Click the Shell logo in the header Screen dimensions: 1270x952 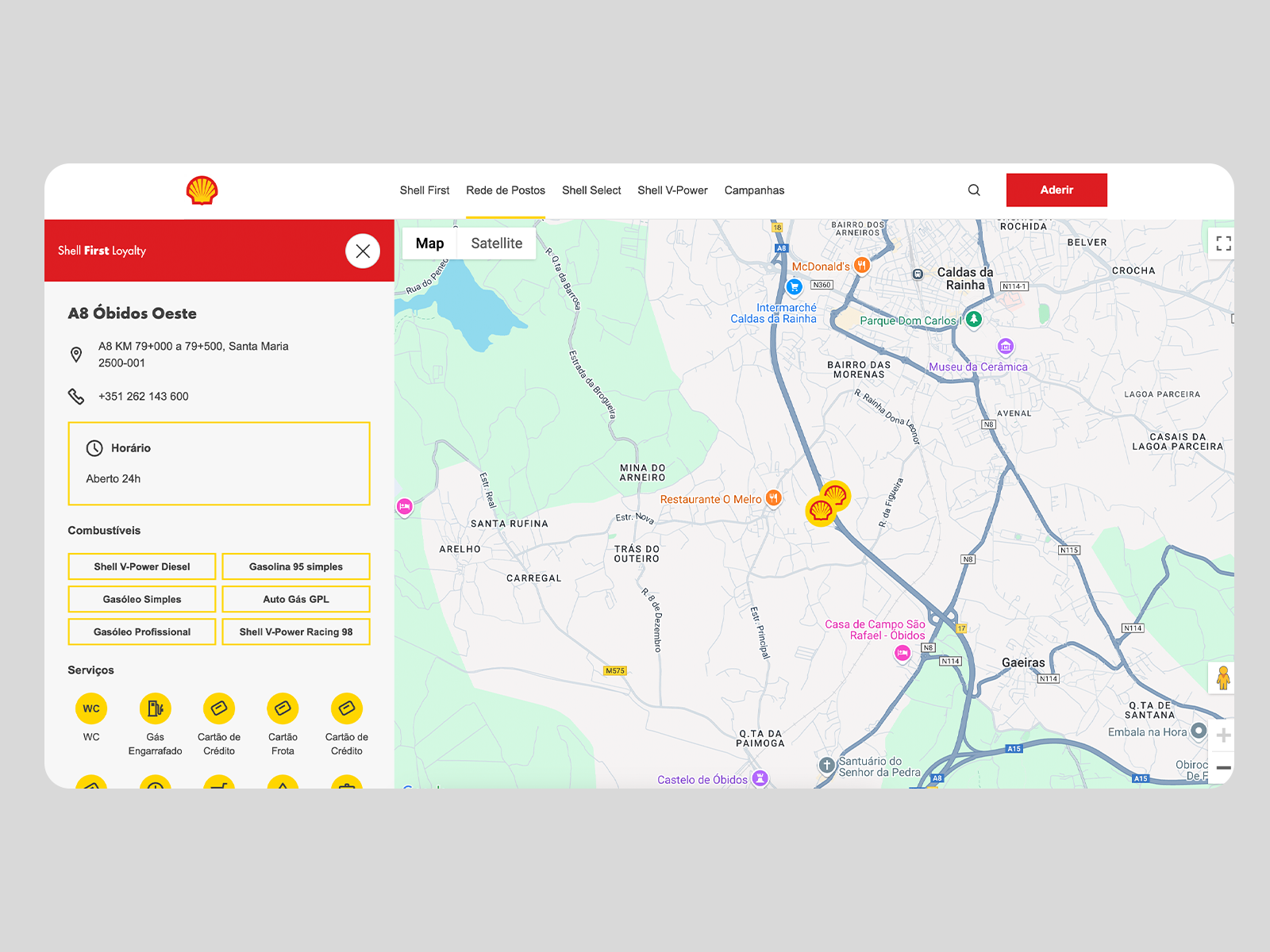point(202,190)
